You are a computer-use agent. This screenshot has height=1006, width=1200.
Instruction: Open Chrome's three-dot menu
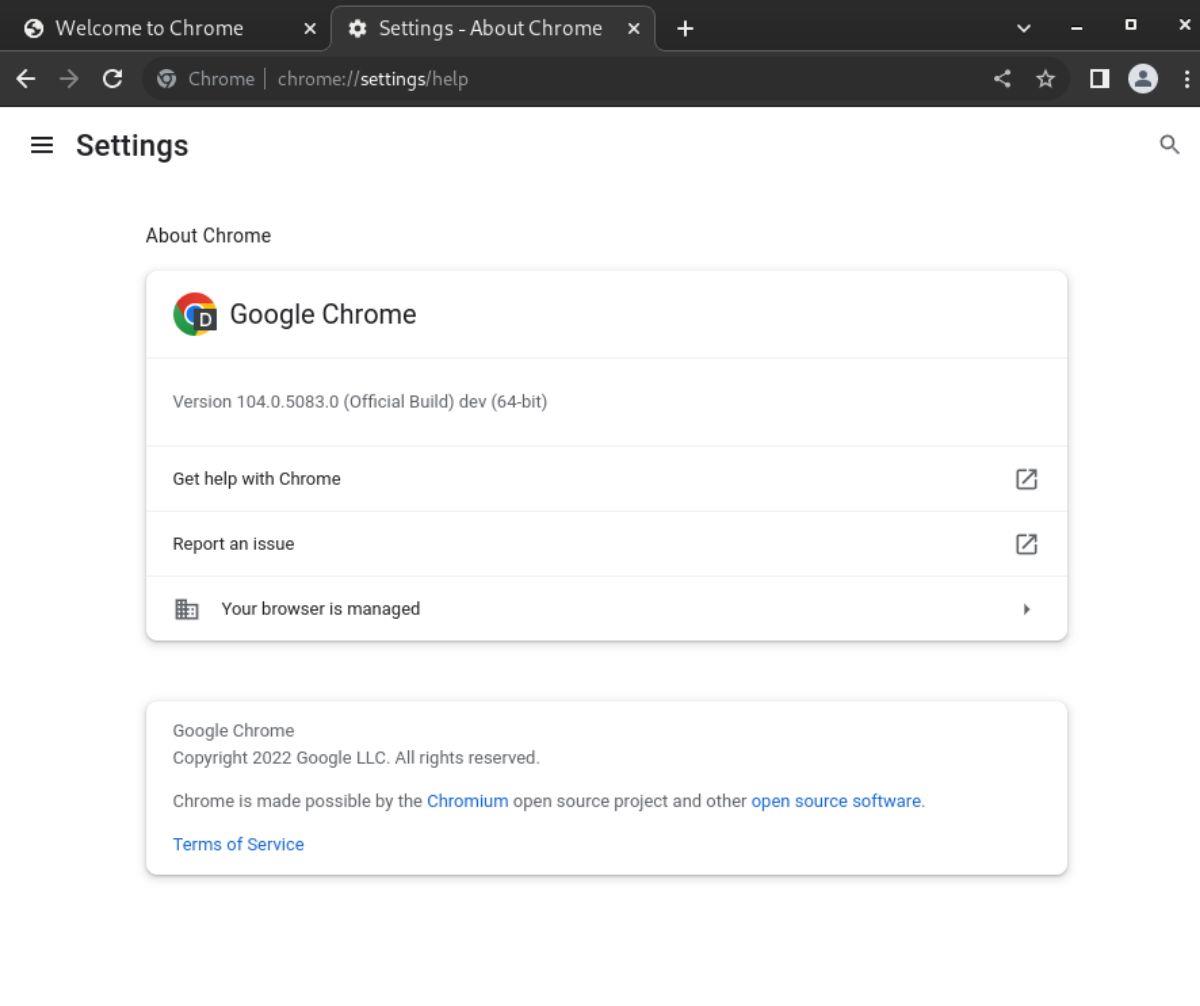(1186, 78)
